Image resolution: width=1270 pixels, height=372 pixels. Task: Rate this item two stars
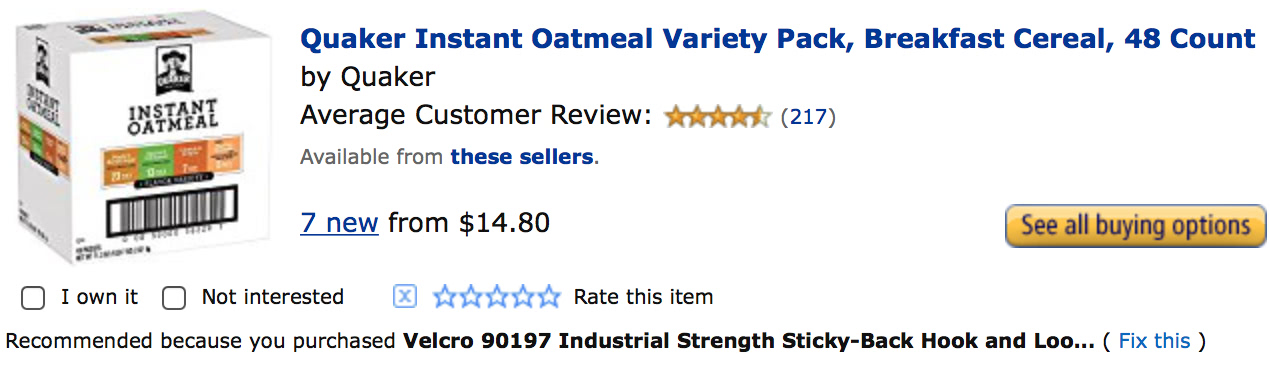470,297
